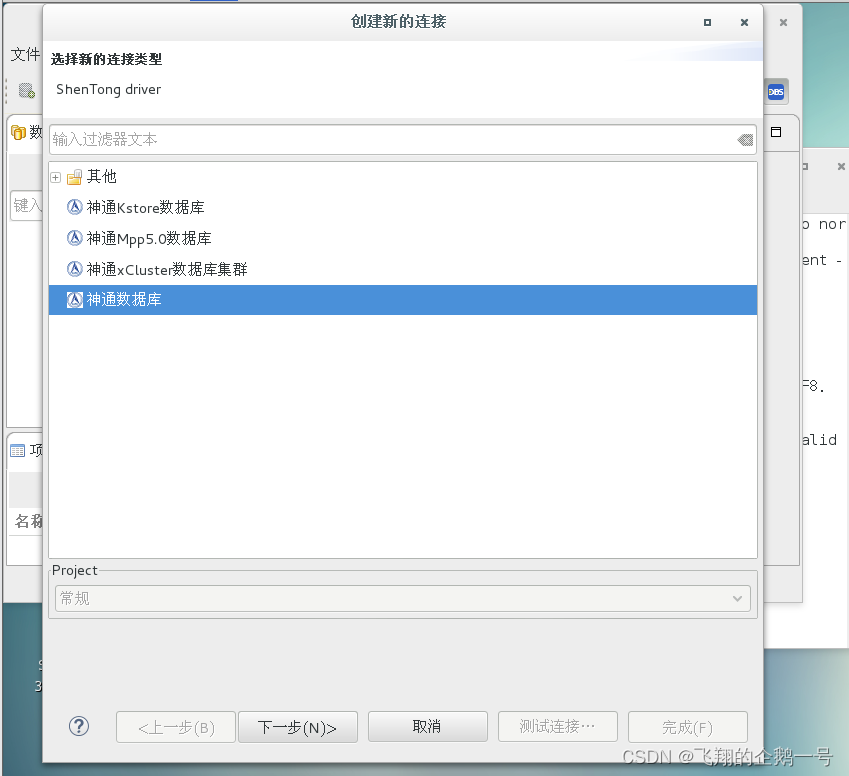Screen dimensions: 849x776
Task: Click the 下一步(N) button
Action: pyautogui.click(x=297, y=726)
